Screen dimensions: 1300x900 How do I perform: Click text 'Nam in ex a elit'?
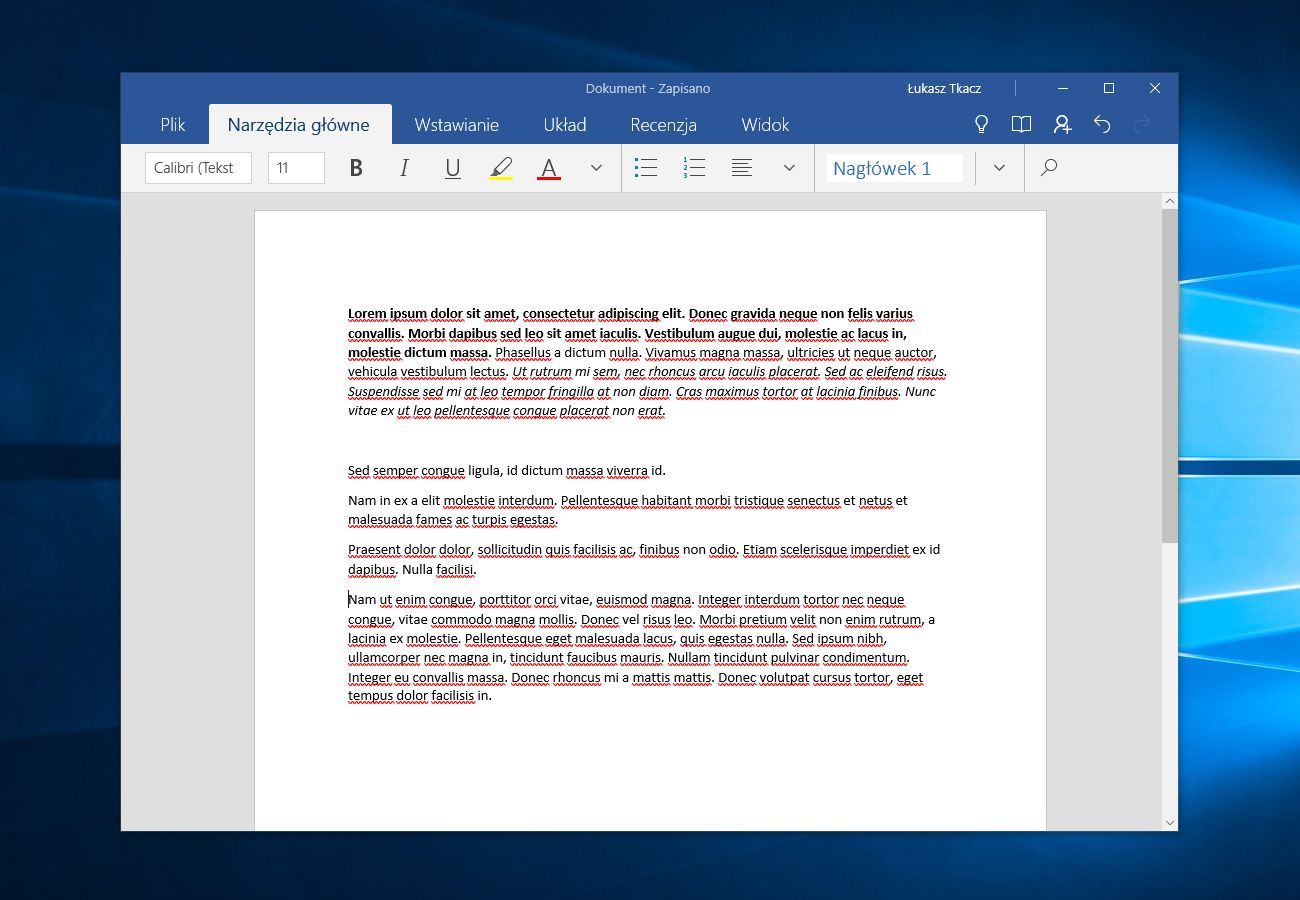tap(394, 500)
